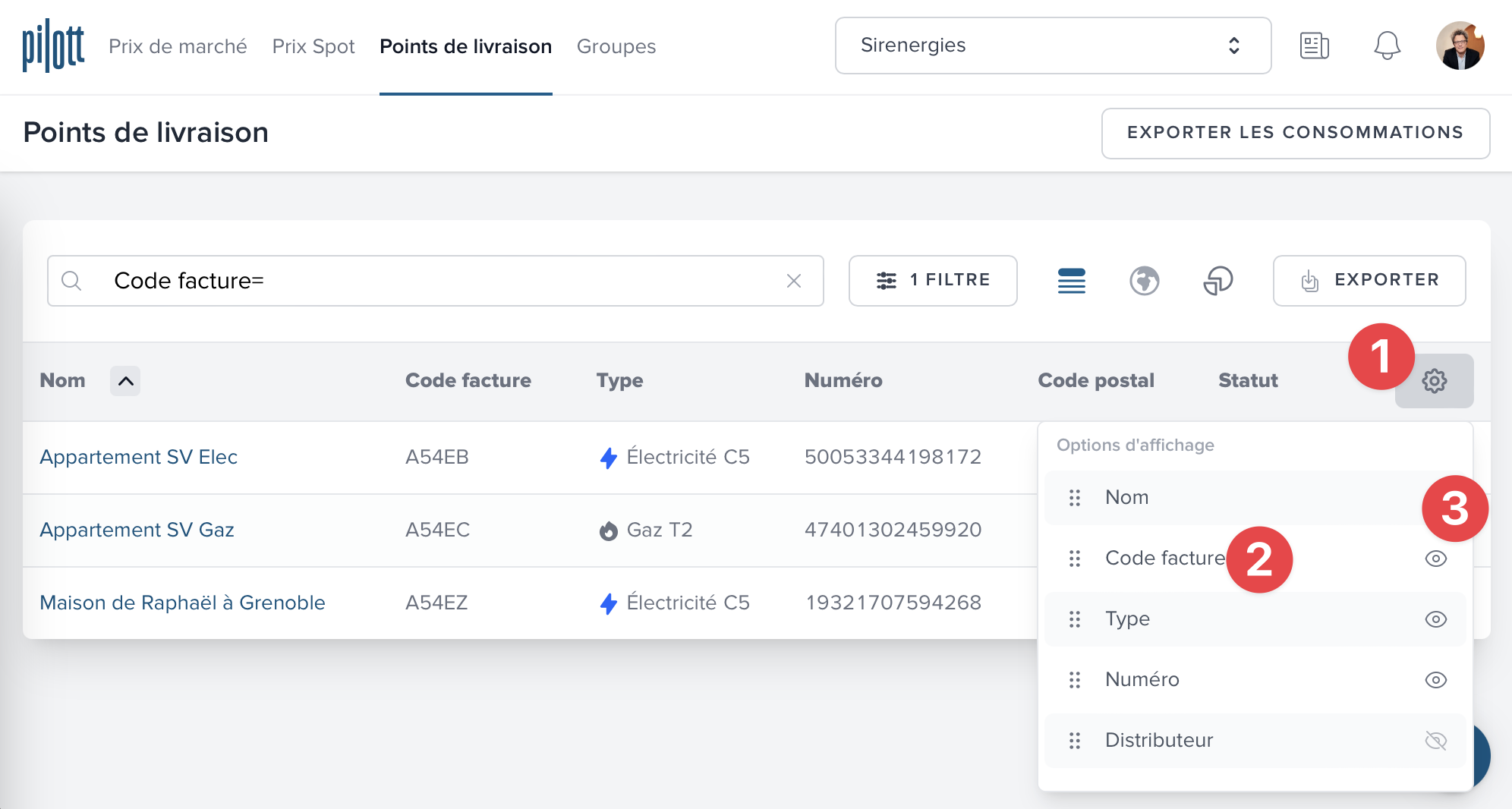The height and width of the screenshot is (809, 1512).
Task: Clear the search field with X
Action: 794,281
